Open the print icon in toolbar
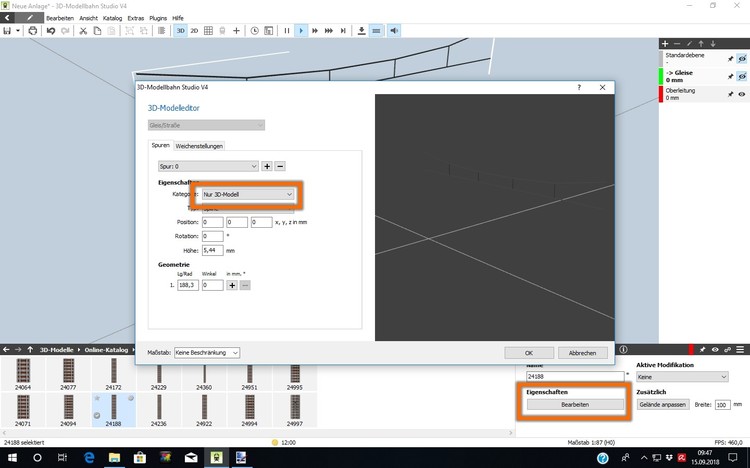The image size is (750, 468). click(x=33, y=31)
